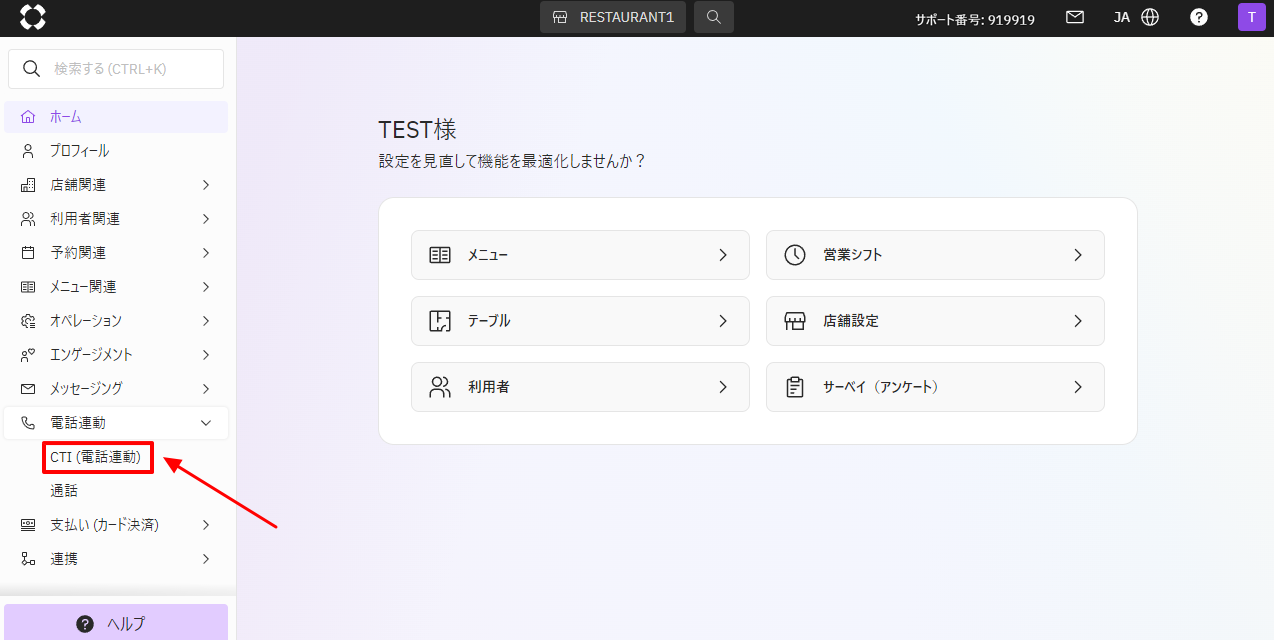
Task: Open the サーベイ（アンケート）card
Action: (x=935, y=387)
